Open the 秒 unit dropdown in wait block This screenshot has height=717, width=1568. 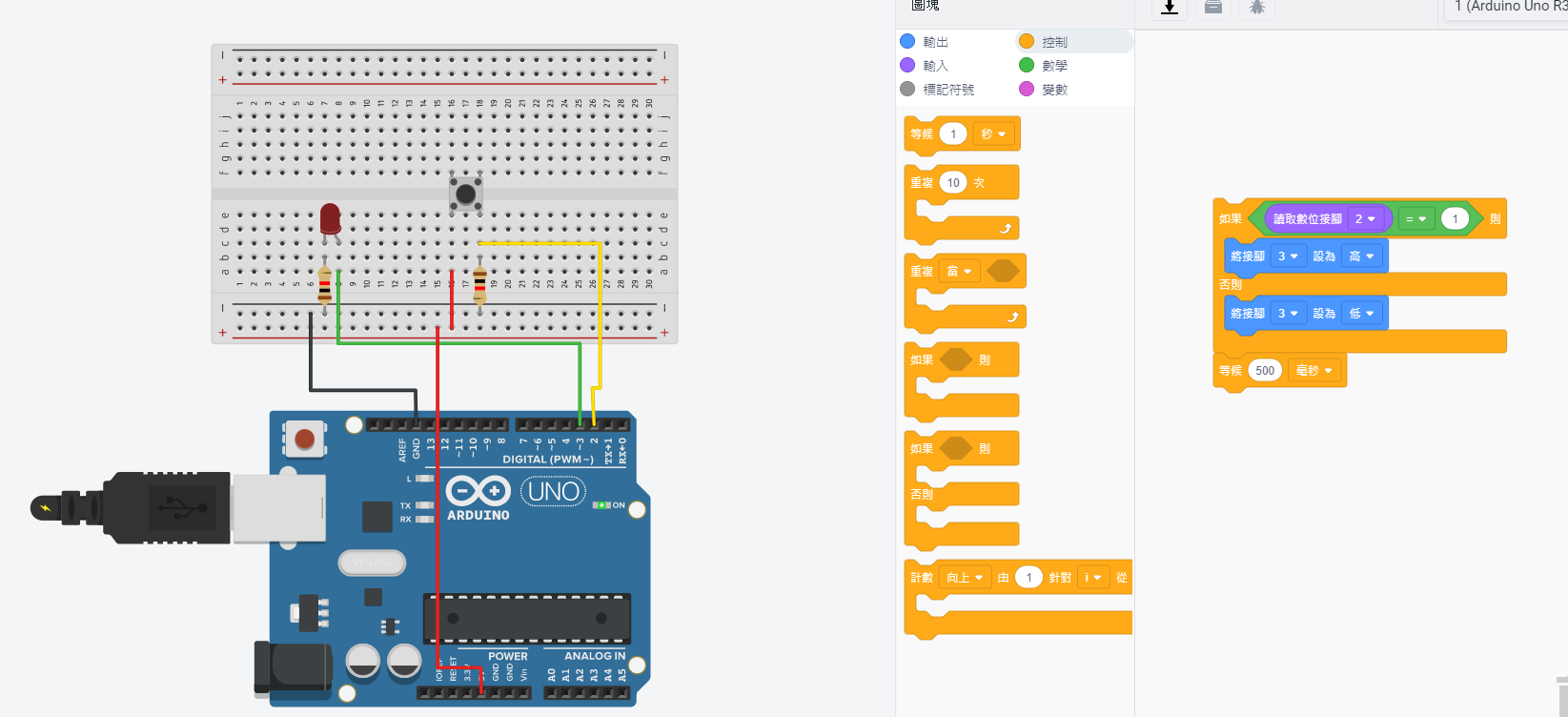(x=993, y=134)
